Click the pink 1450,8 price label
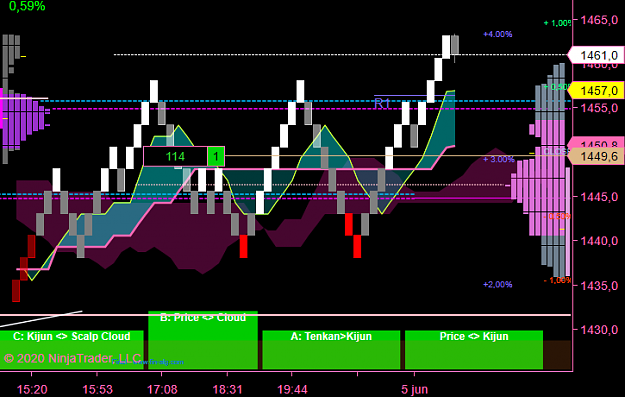This screenshot has width=625, height=397. [596, 144]
